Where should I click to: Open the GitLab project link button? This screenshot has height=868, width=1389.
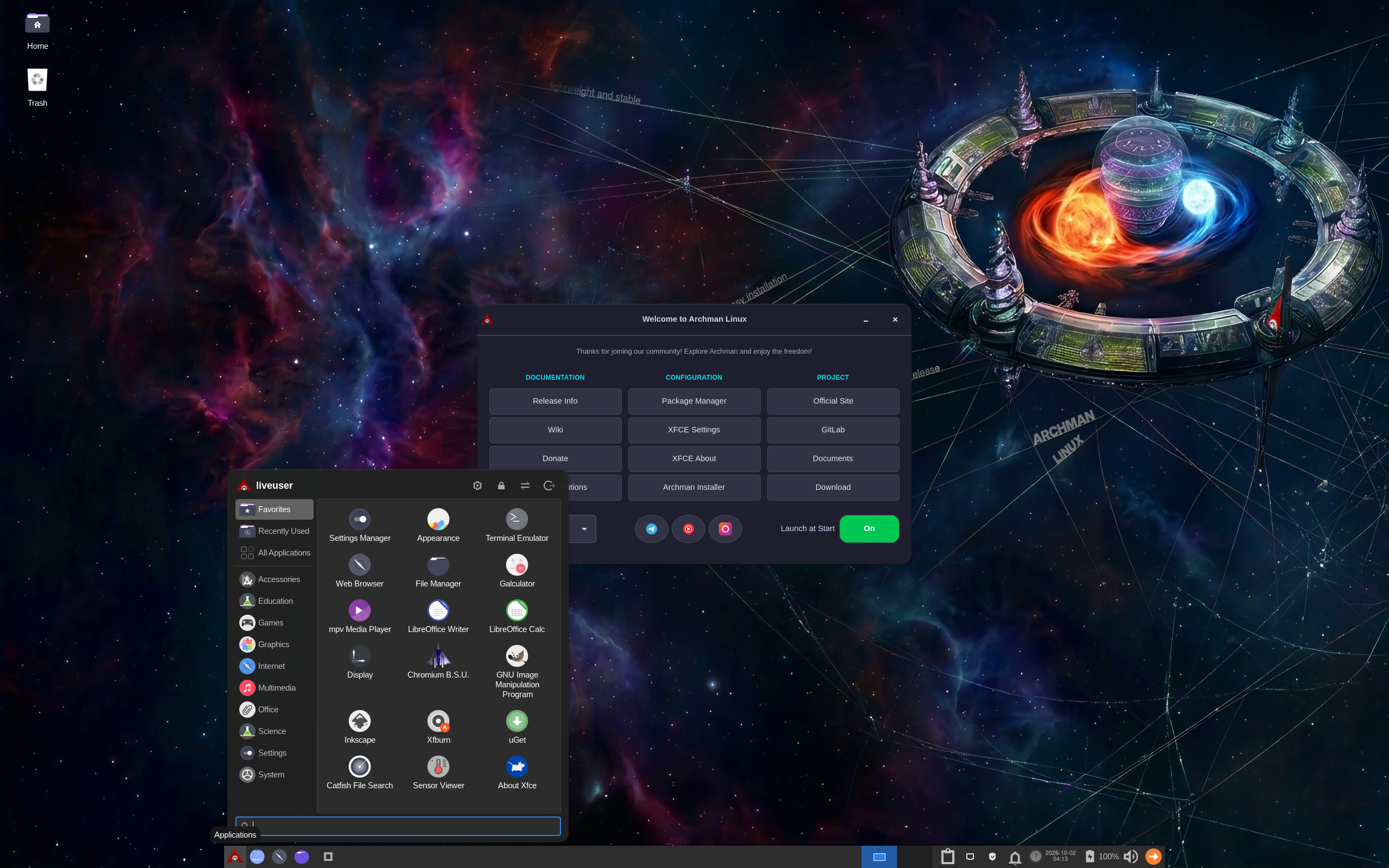(x=833, y=430)
